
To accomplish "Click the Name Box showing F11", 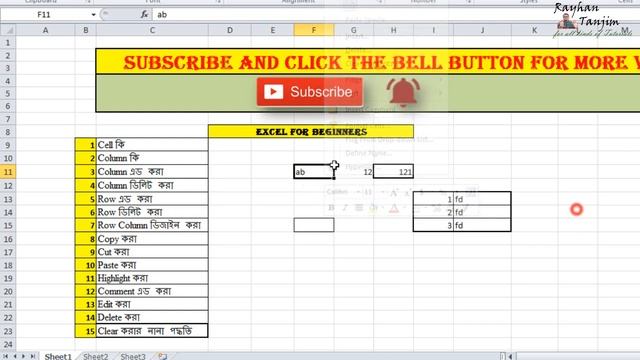I will pyautogui.click(x=44, y=15).
